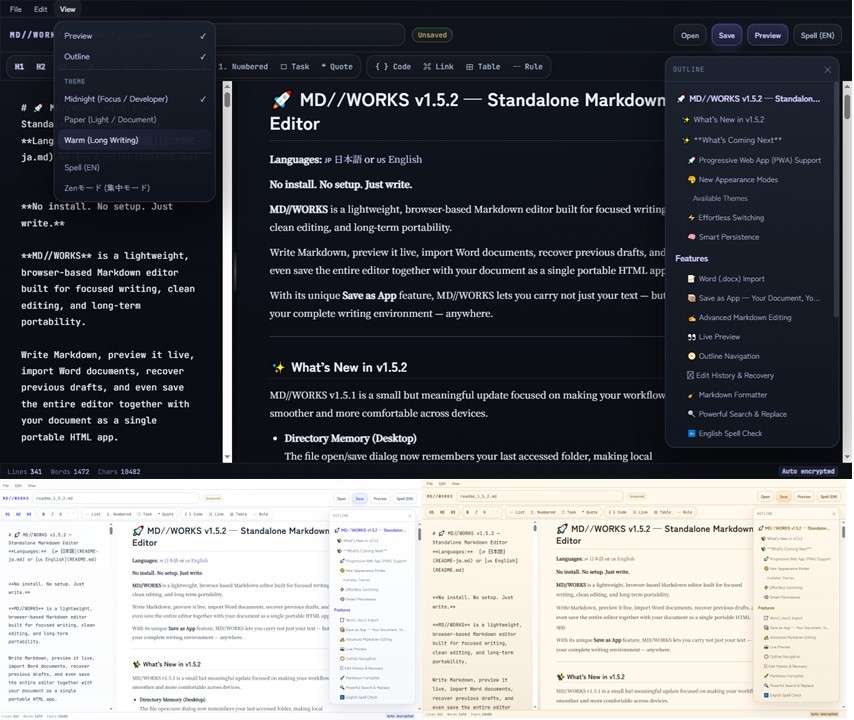854x720 pixels.
Task: Click the sparkle icon beside What's New heading
Action: [278, 368]
